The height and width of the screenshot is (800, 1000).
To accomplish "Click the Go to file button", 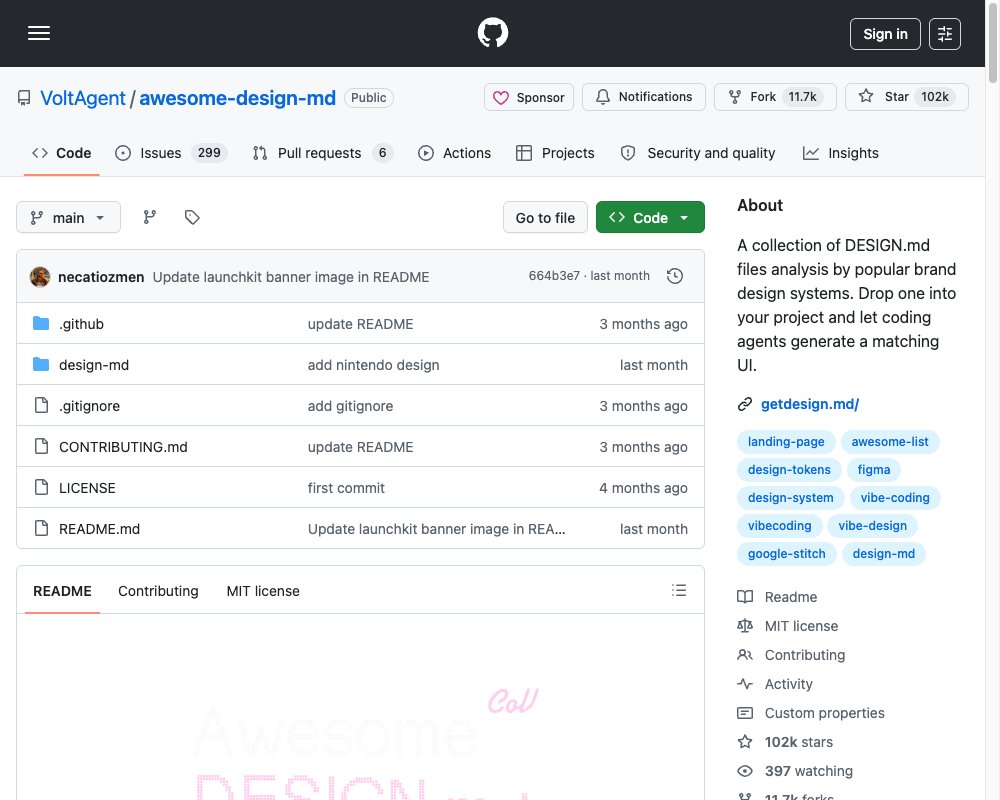I will coord(545,218).
